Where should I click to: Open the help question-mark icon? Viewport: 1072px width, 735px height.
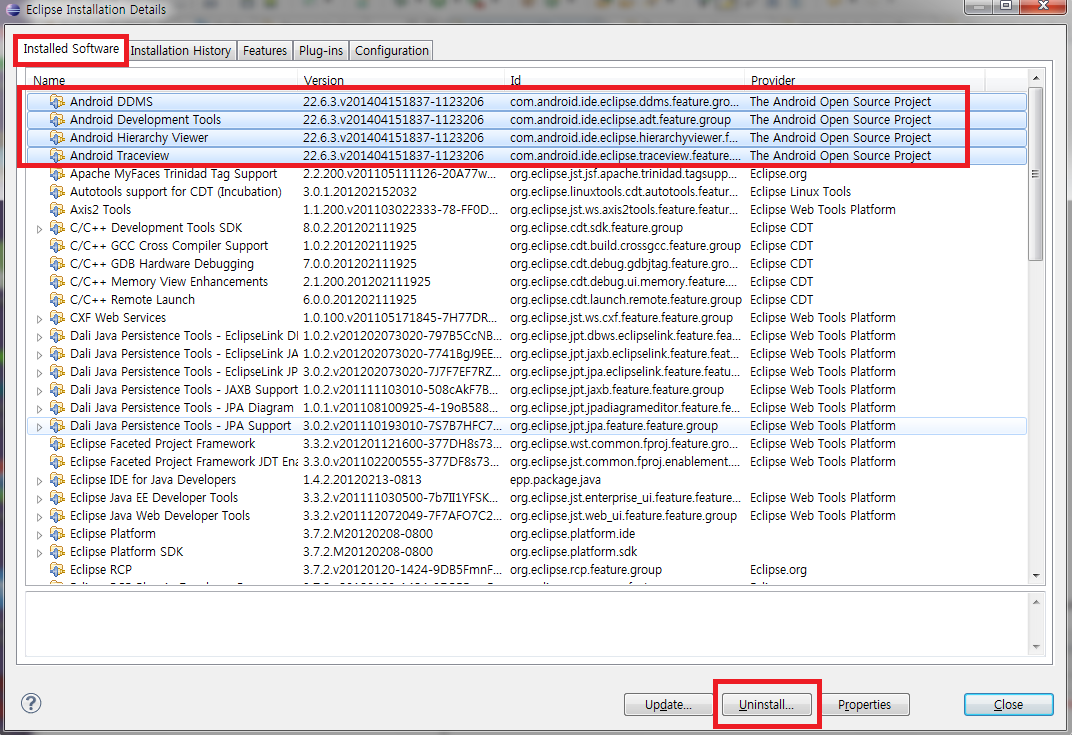point(30,703)
